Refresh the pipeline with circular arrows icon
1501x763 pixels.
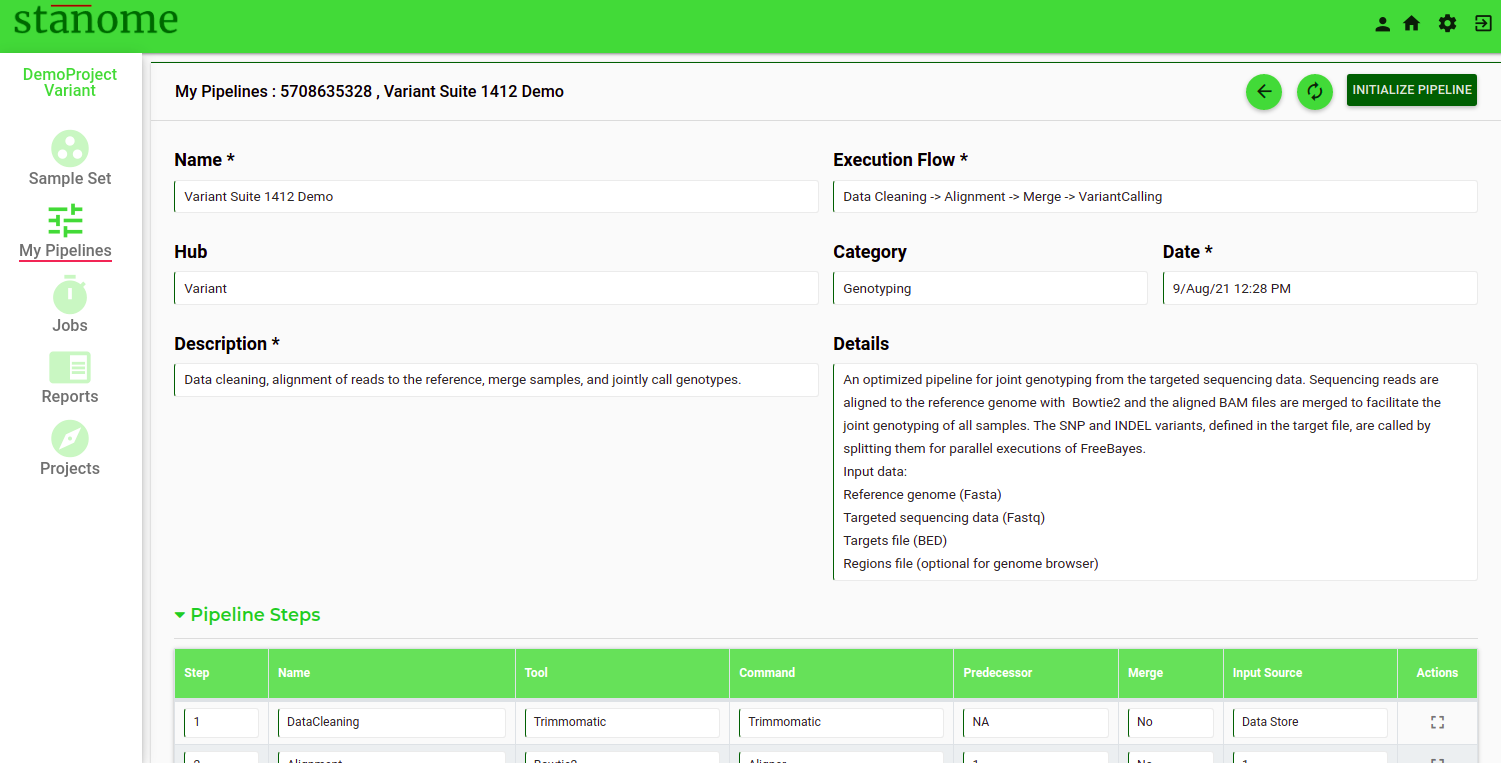click(1315, 92)
